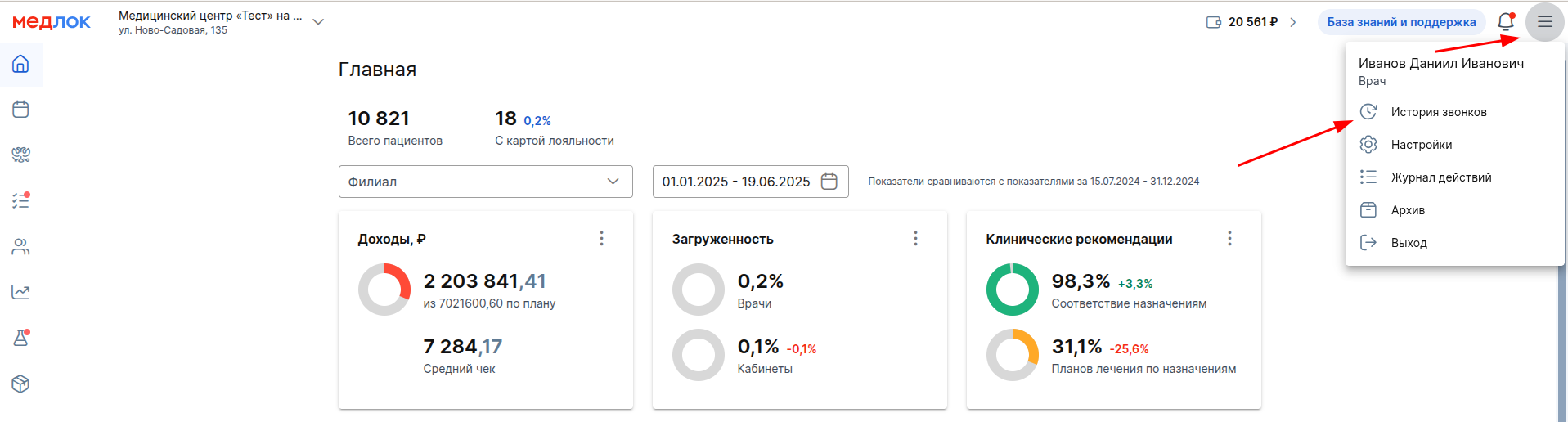Open the analytics chart sidebar icon
Screen dimensions: 1568x422
coord(20,292)
